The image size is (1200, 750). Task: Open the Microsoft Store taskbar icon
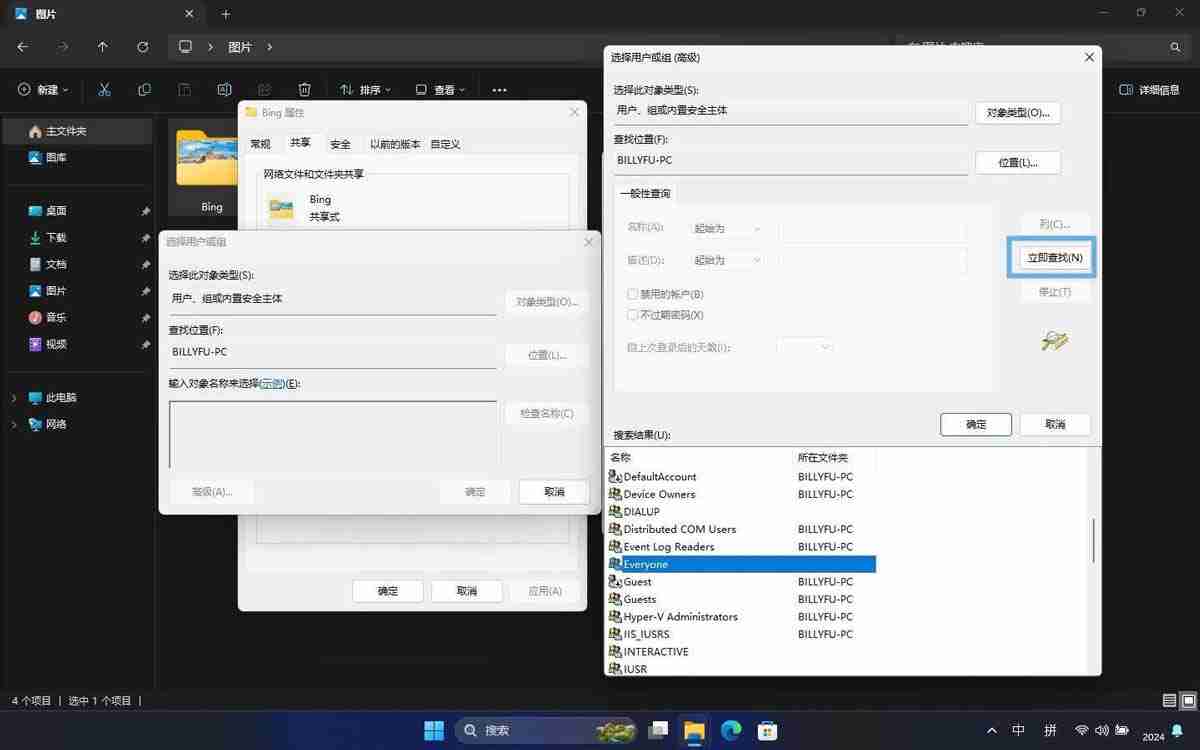(766, 730)
